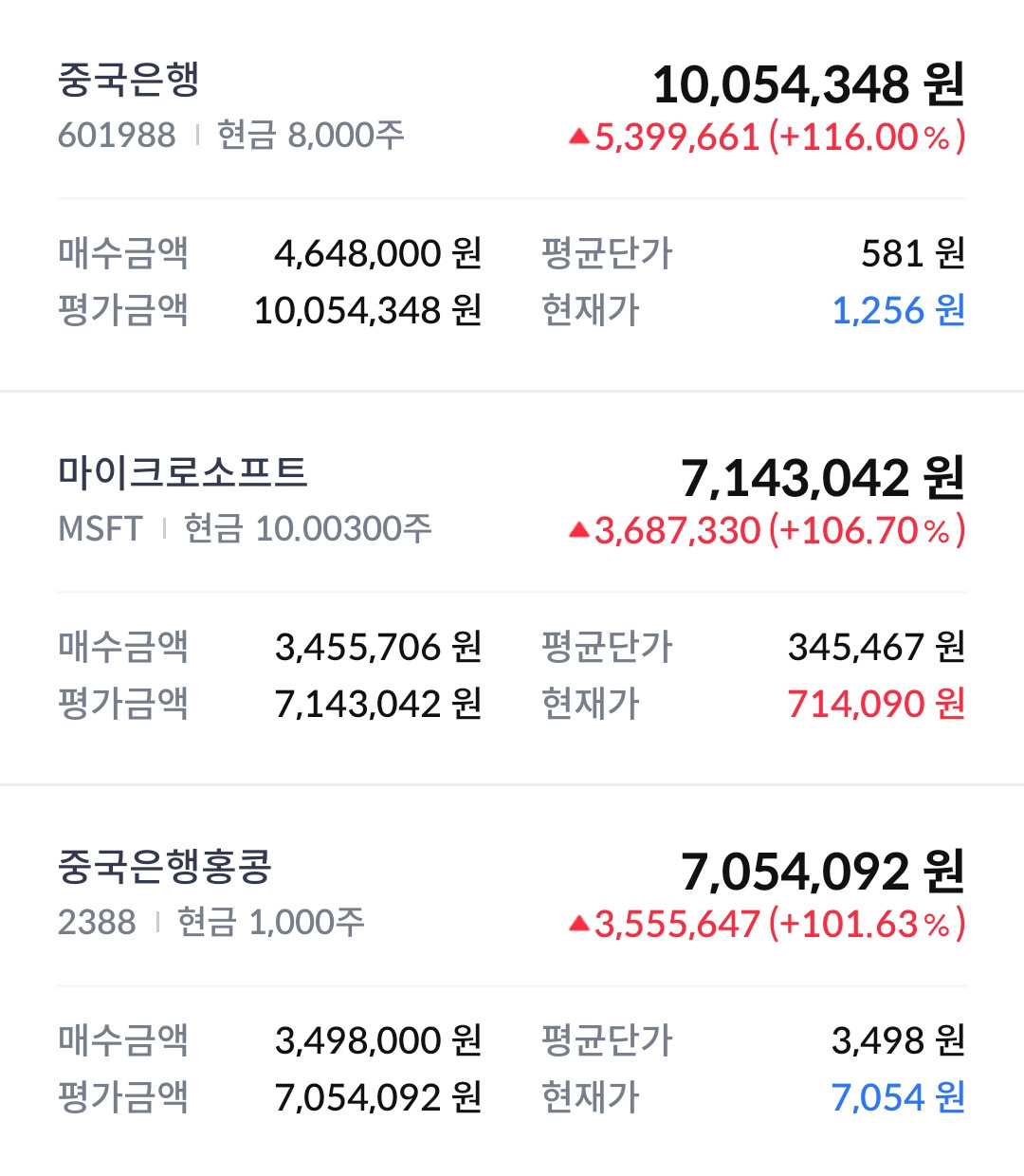Tap the 601988 ticker code

click(117, 136)
